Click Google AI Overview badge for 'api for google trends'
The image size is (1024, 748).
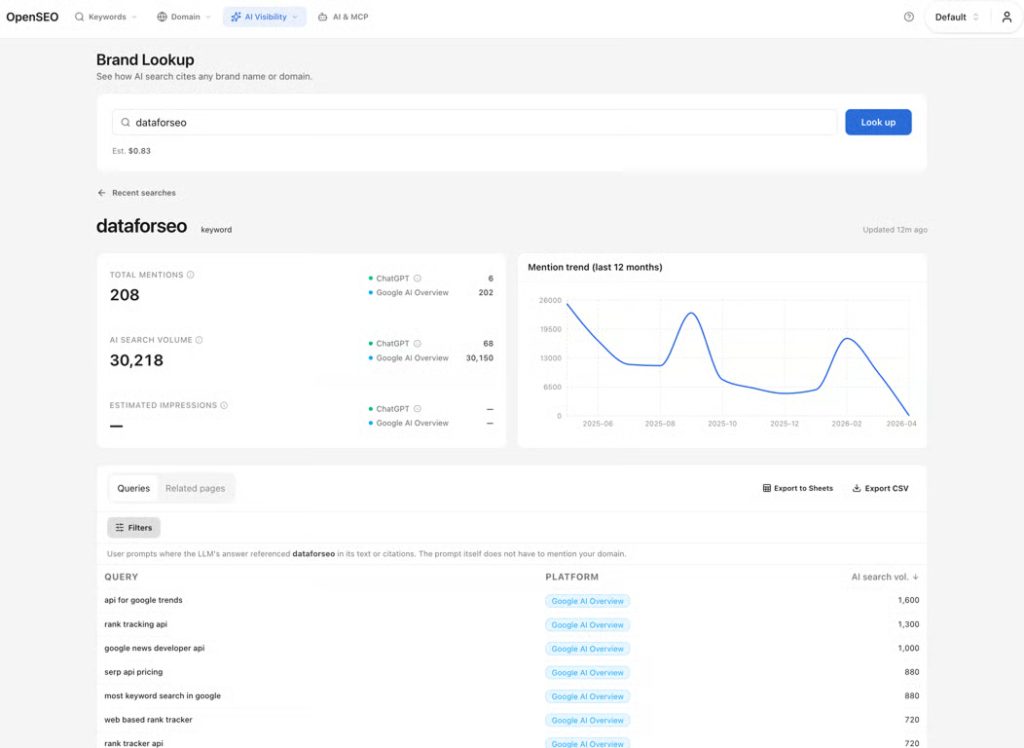click(x=587, y=601)
